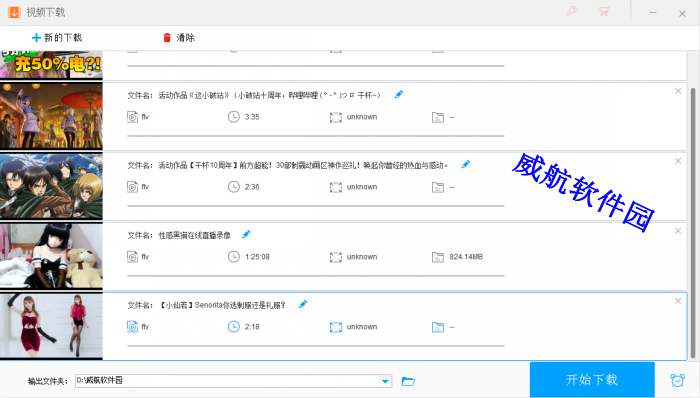
Task: Click the output folder path field
Action: coord(227,381)
